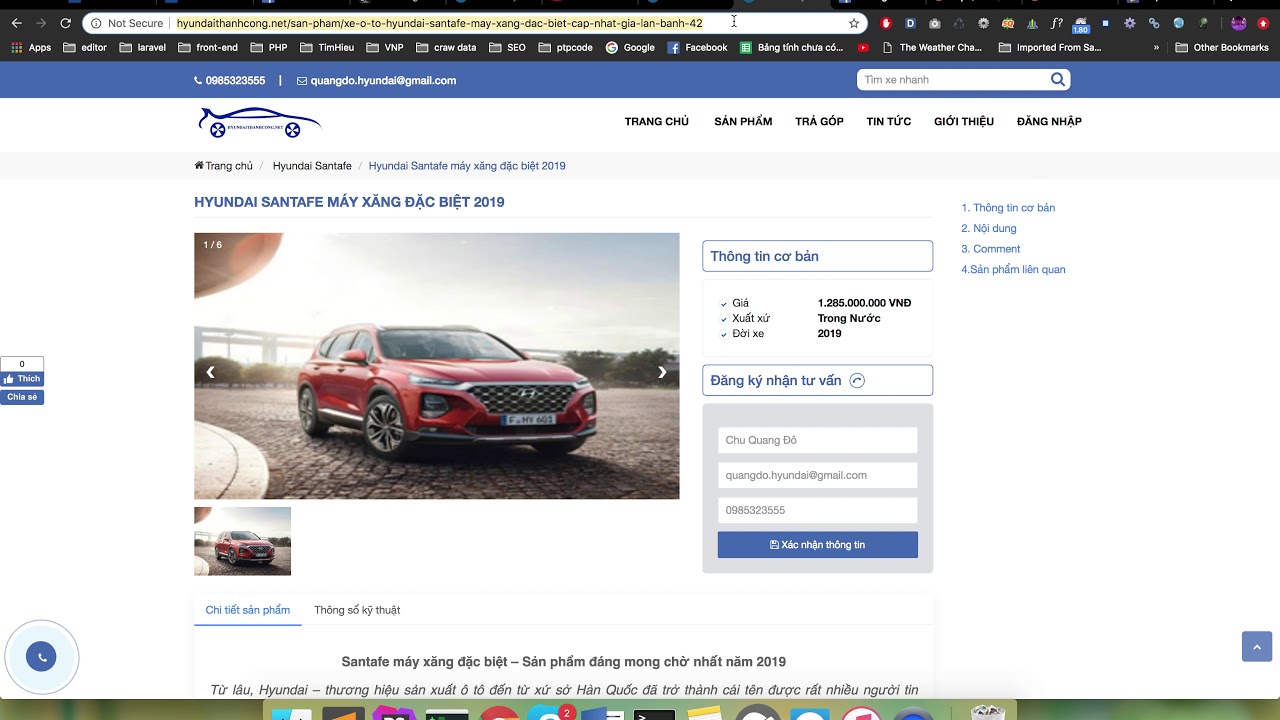Open the Facebook bookmark
This screenshot has height=720, width=1280.
[x=697, y=47]
